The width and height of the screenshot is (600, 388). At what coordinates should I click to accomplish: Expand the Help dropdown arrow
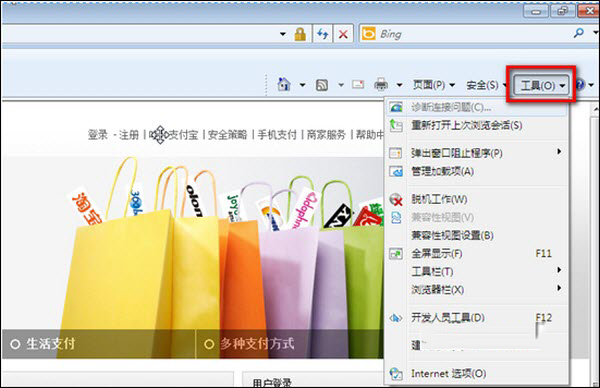click(x=591, y=85)
